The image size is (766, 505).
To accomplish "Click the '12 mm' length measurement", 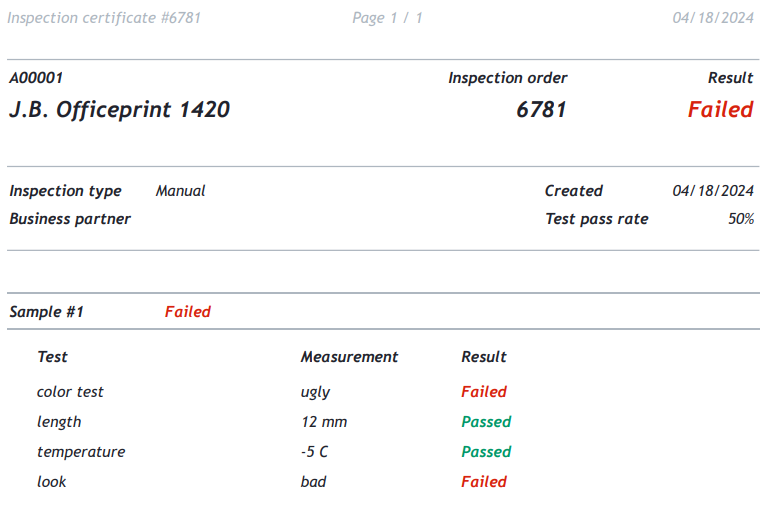I will tap(324, 421).
